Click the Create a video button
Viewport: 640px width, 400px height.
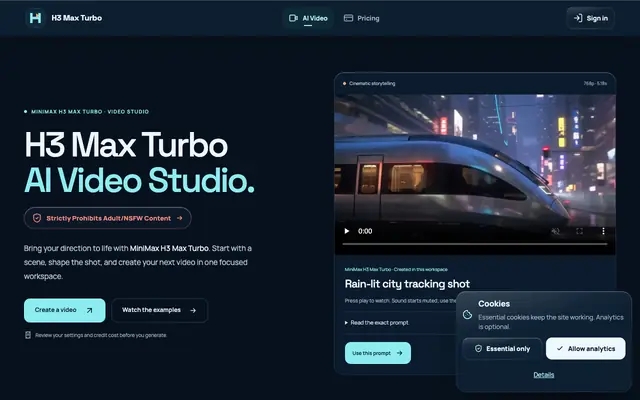pos(64,310)
